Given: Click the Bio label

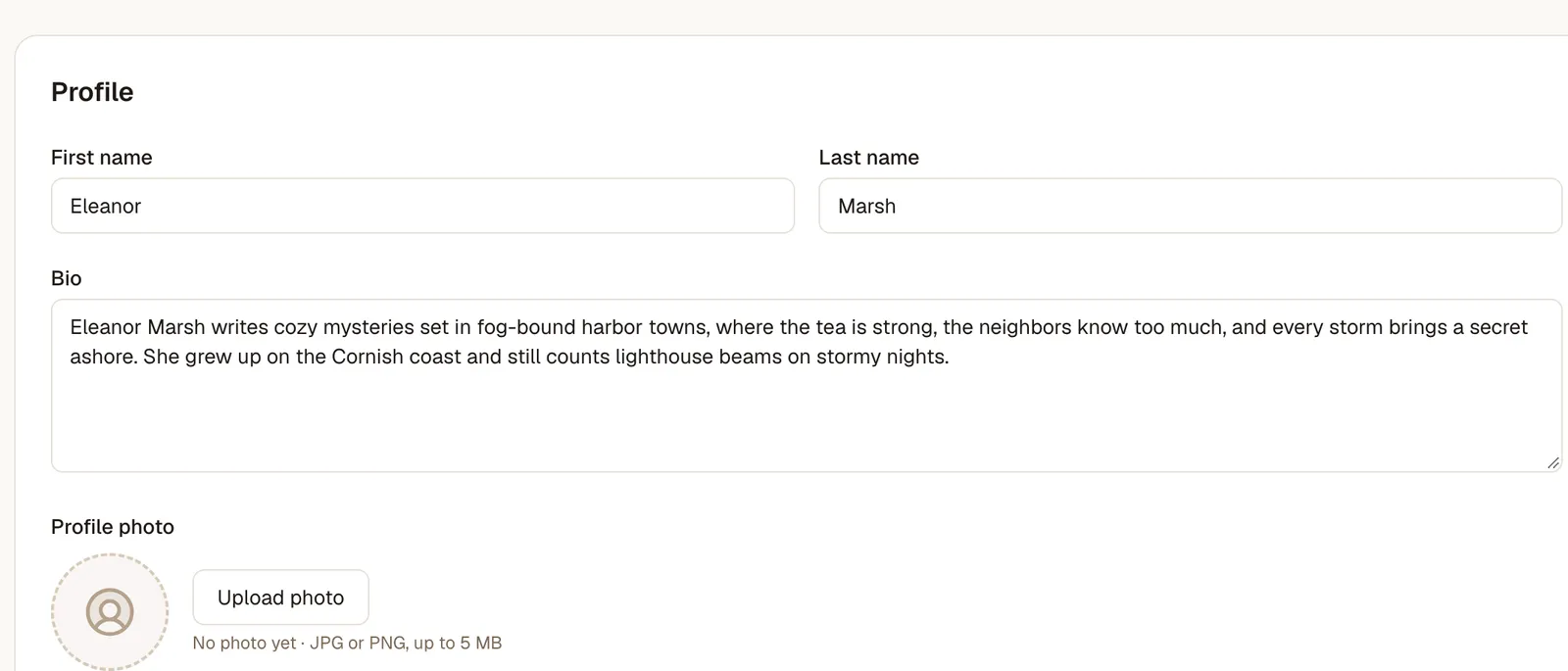Looking at the screenshot, I should (x=67, y=278).
